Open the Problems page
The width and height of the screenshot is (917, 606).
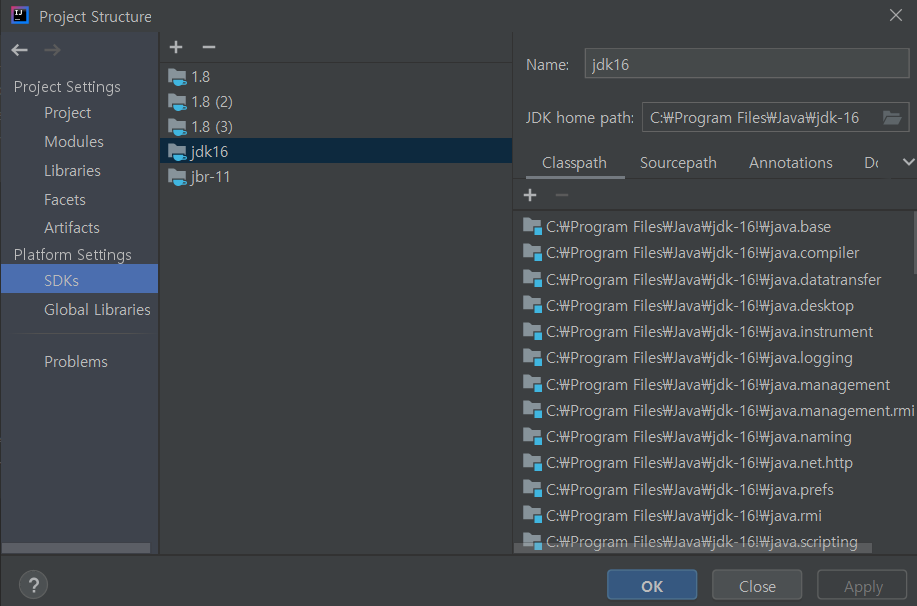(x=76, y=361)
